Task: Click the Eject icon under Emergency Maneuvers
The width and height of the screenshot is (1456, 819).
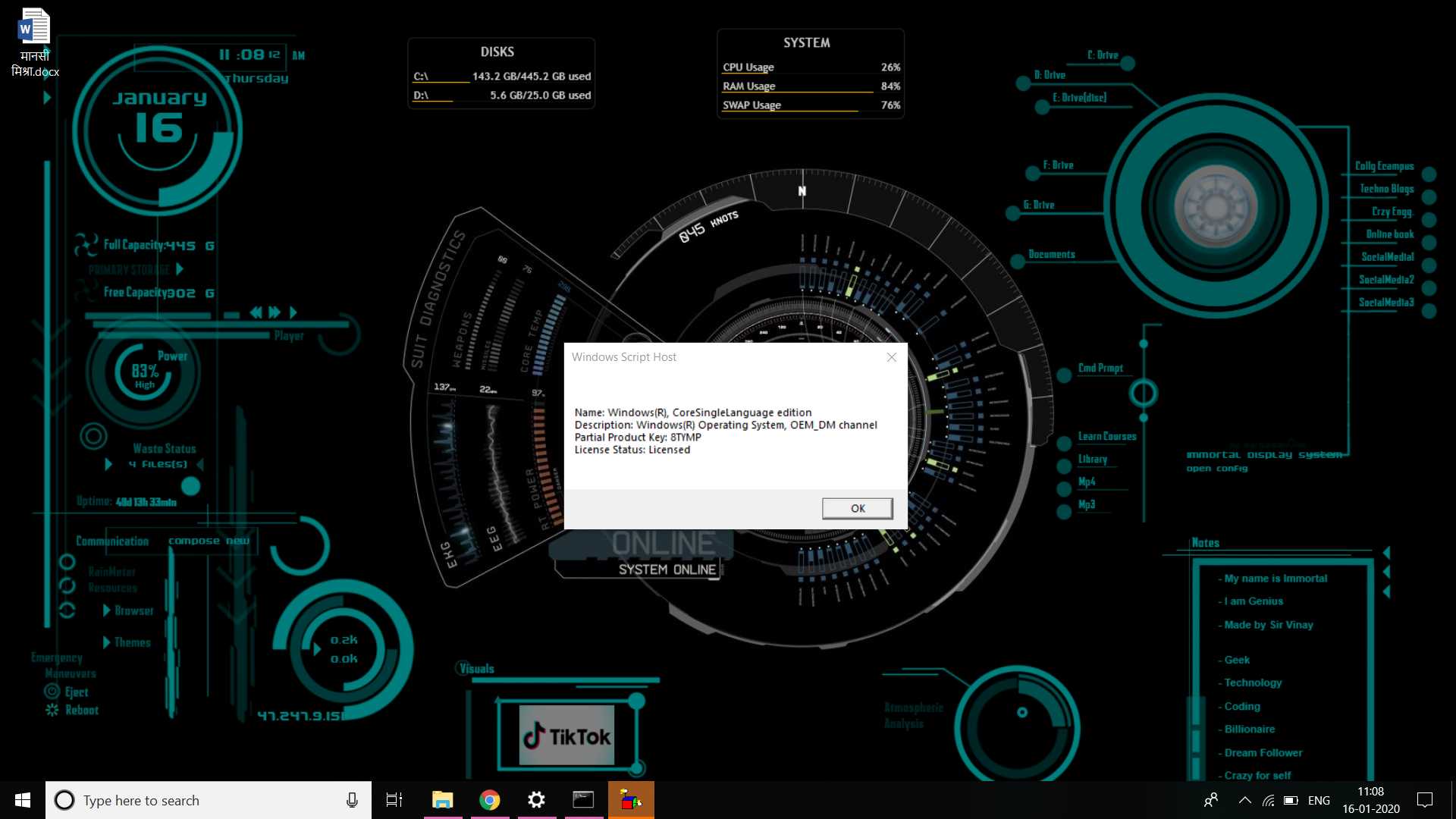Action: pos(52,691)
